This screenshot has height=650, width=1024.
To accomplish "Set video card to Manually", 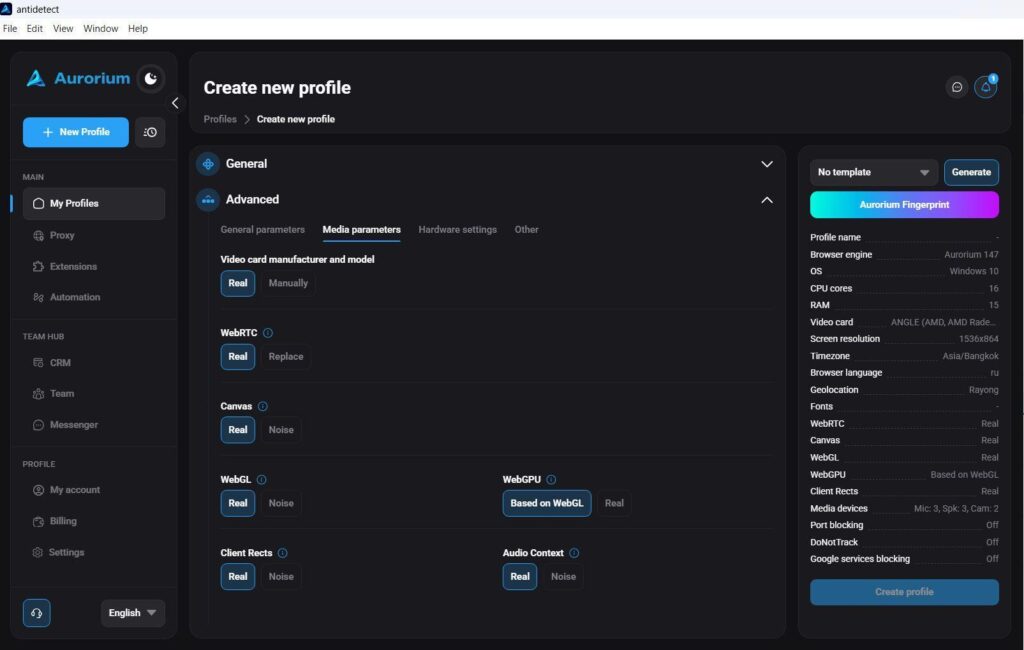I will (288, 284).
